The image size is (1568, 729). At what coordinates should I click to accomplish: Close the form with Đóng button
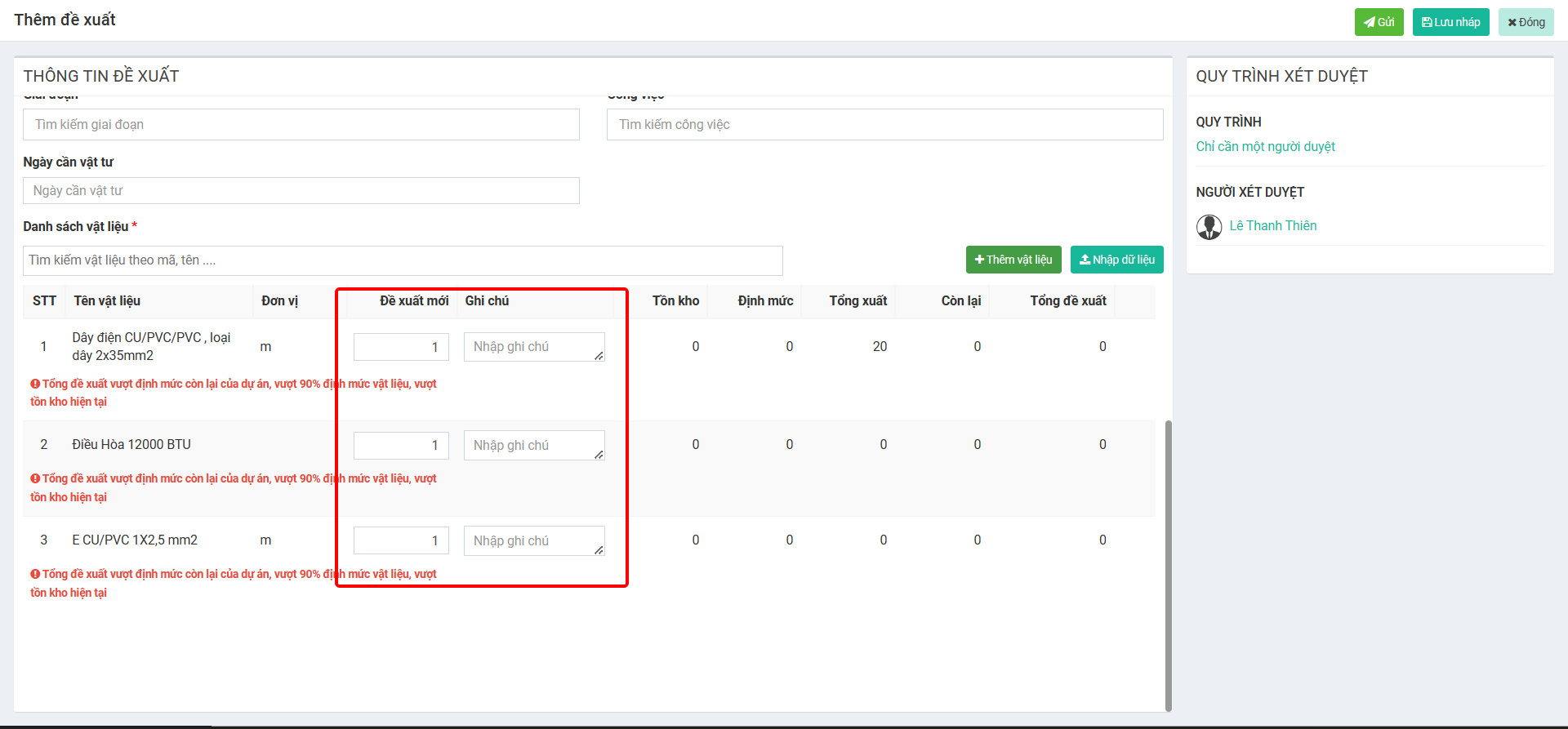1526,22
